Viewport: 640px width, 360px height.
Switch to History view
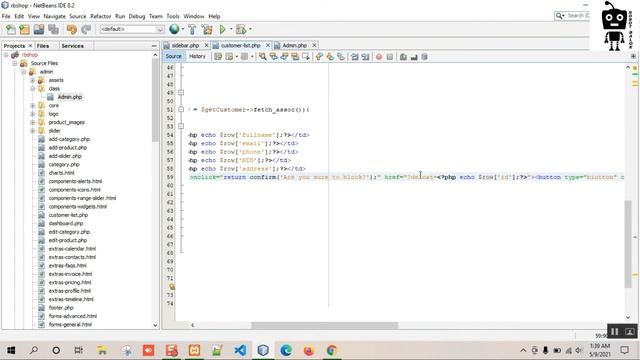[197, 56]
